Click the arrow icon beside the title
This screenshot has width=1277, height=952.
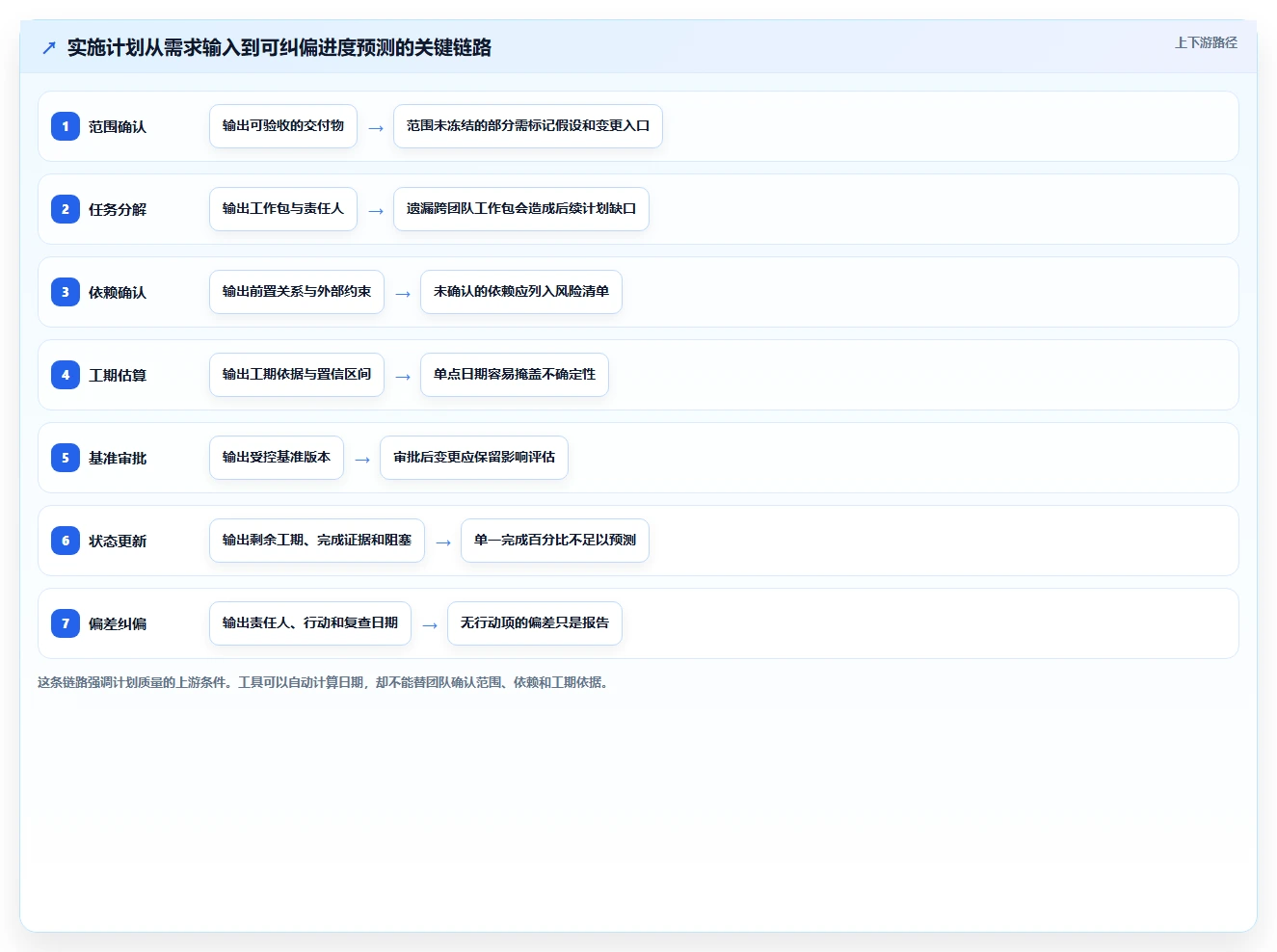[49, 48]
